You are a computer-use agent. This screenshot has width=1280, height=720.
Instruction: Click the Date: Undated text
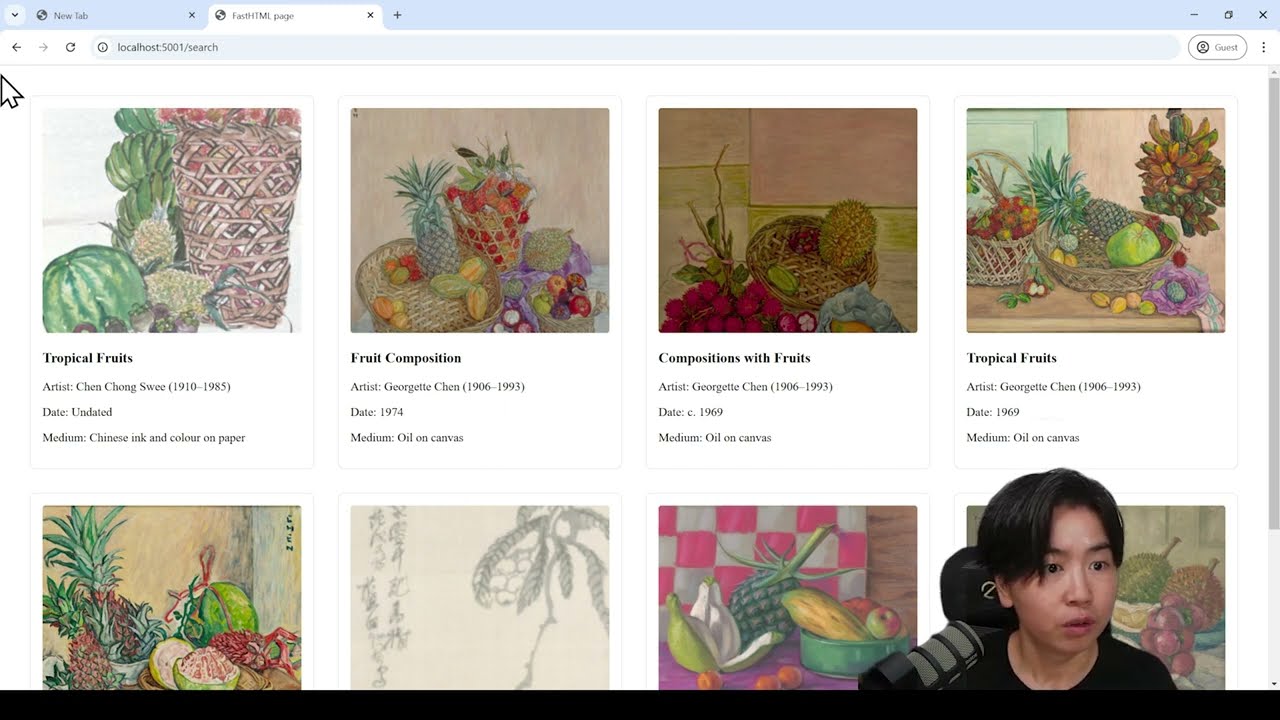click(78, 412)
